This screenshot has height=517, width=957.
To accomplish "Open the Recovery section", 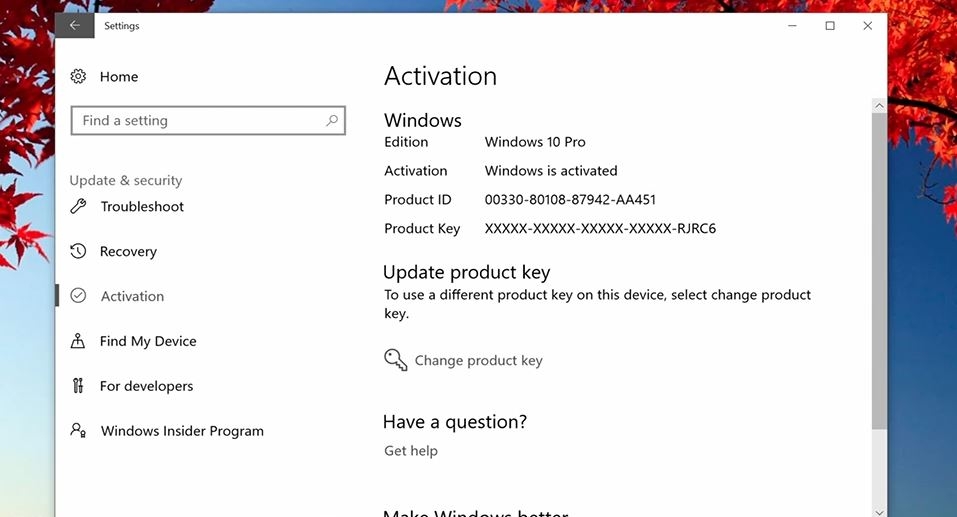I will click(x=128, y=251).
